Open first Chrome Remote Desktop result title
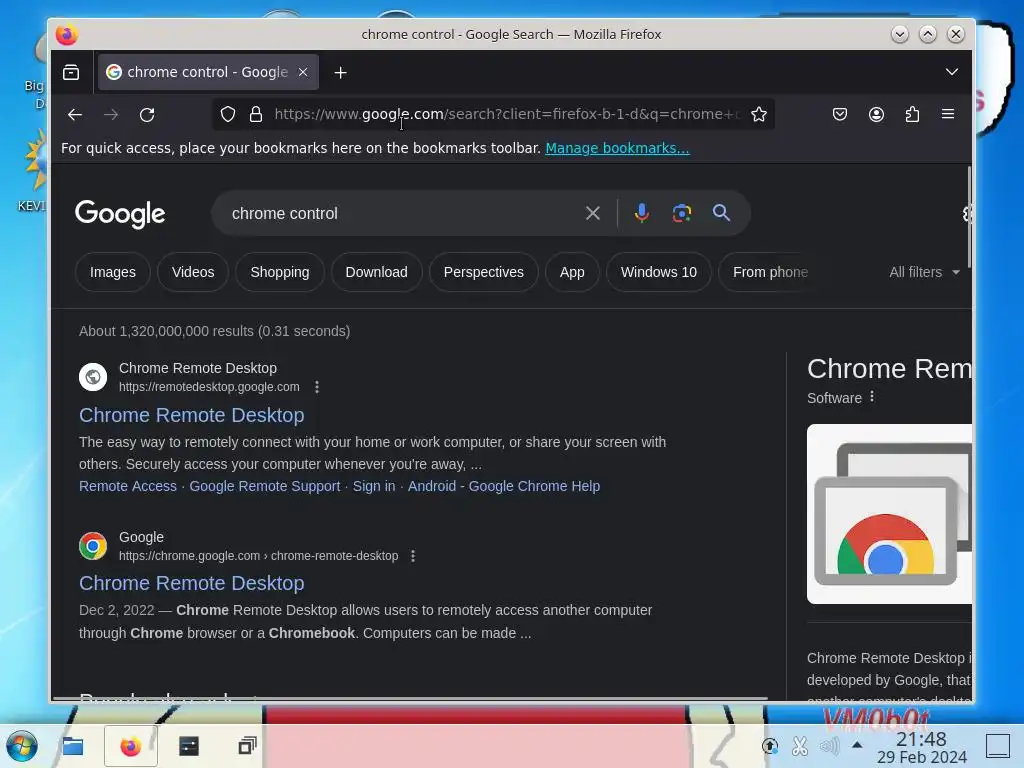 191,415
